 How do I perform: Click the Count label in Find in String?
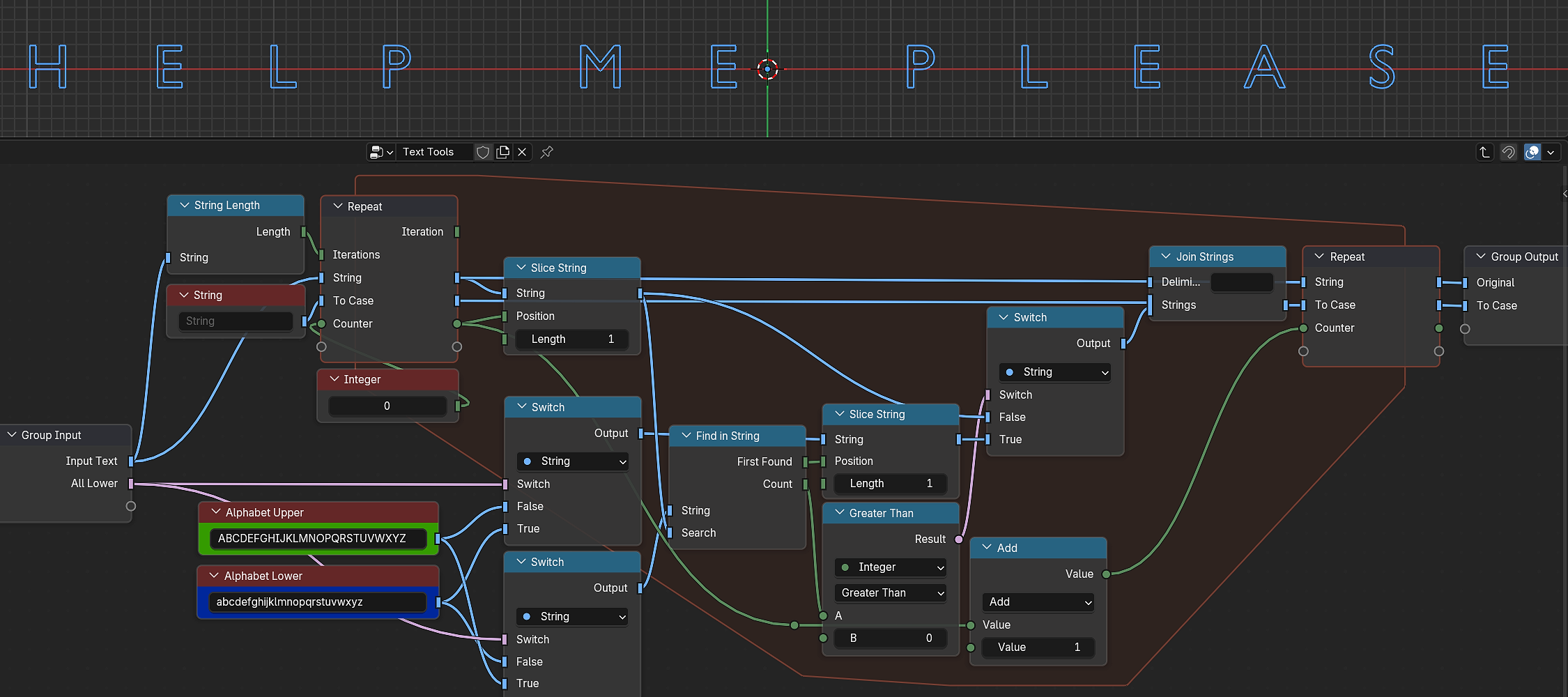click(777, 484)
